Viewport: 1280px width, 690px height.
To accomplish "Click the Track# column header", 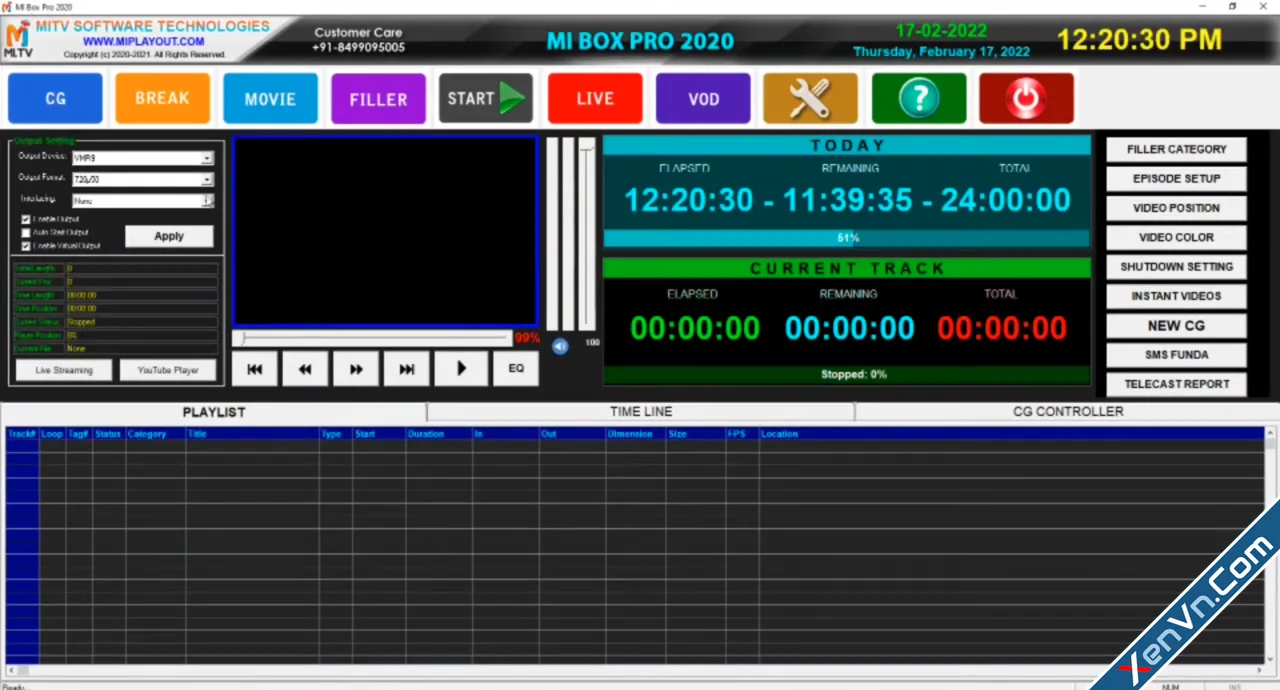I will (22, 434).
